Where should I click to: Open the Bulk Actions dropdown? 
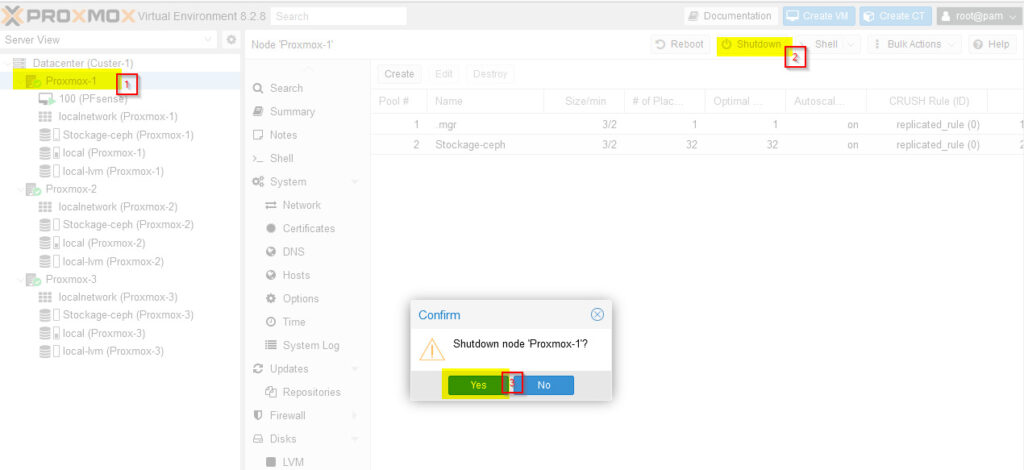point(914,44)
